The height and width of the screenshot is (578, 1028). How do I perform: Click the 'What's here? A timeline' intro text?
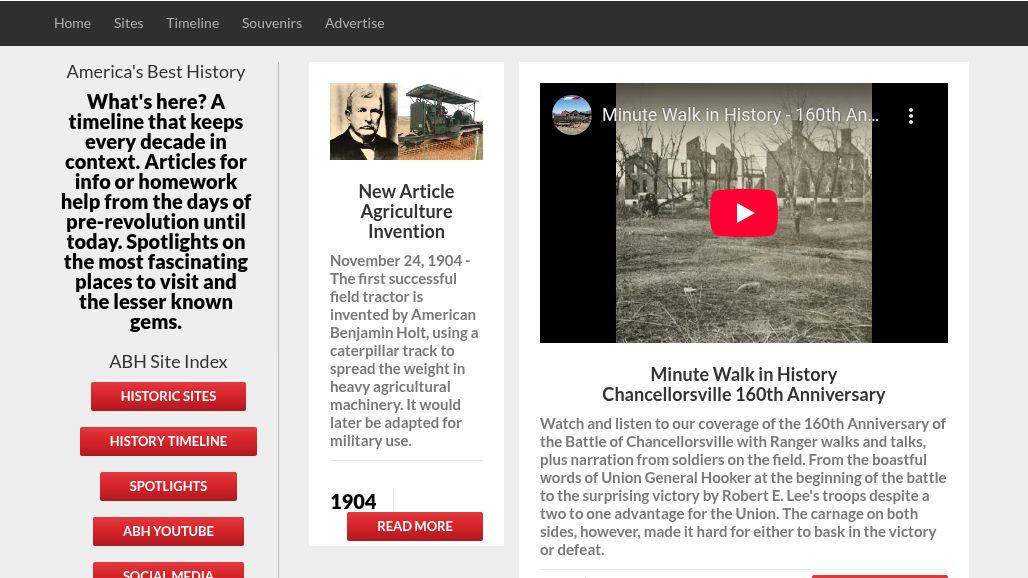click(x=156, y=212)
